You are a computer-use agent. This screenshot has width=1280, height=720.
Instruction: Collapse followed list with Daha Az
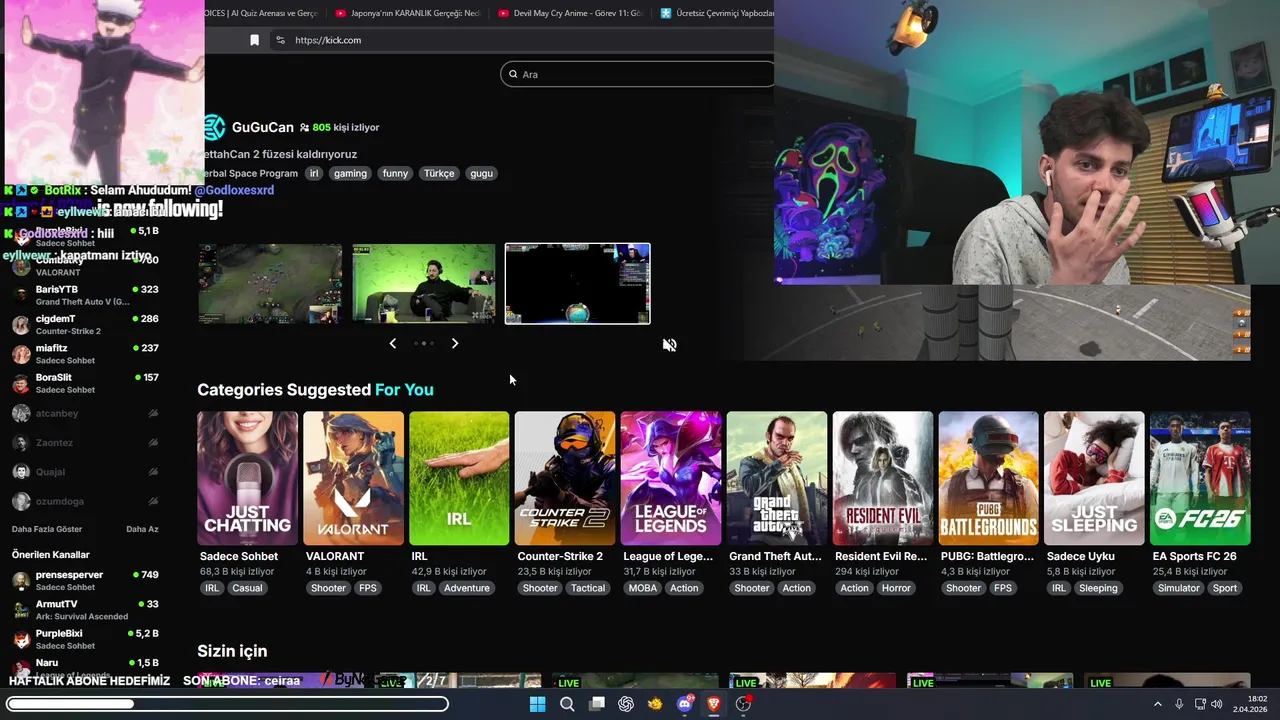tap(142, 529)
